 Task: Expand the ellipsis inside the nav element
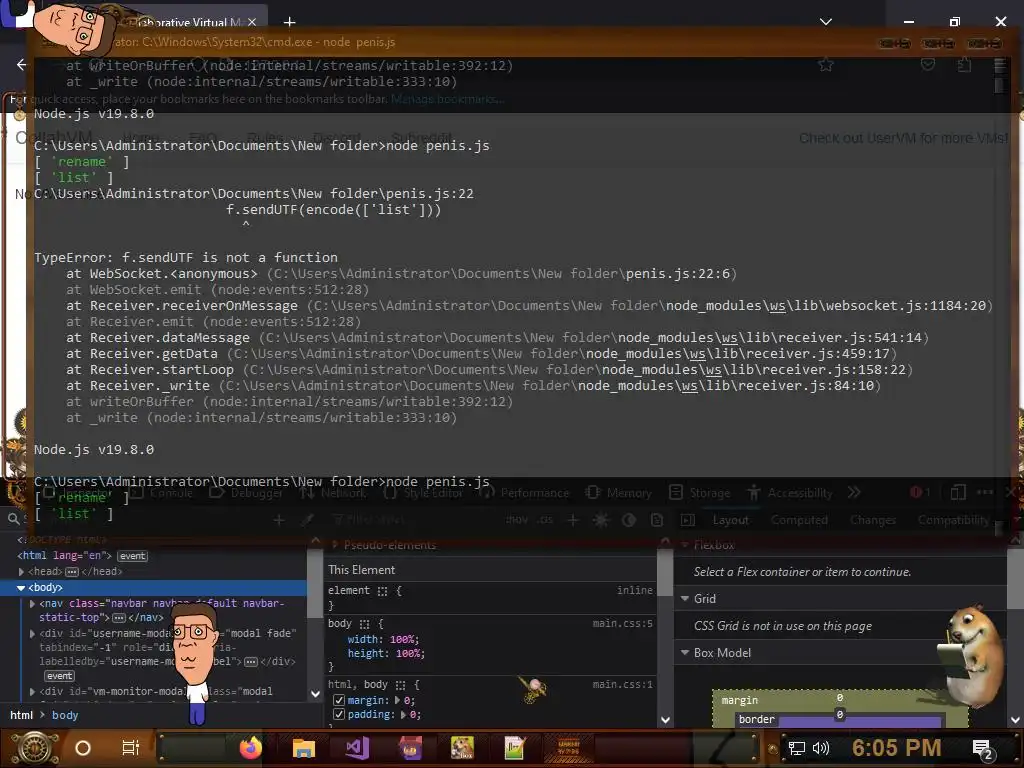[x=119, y=618]
